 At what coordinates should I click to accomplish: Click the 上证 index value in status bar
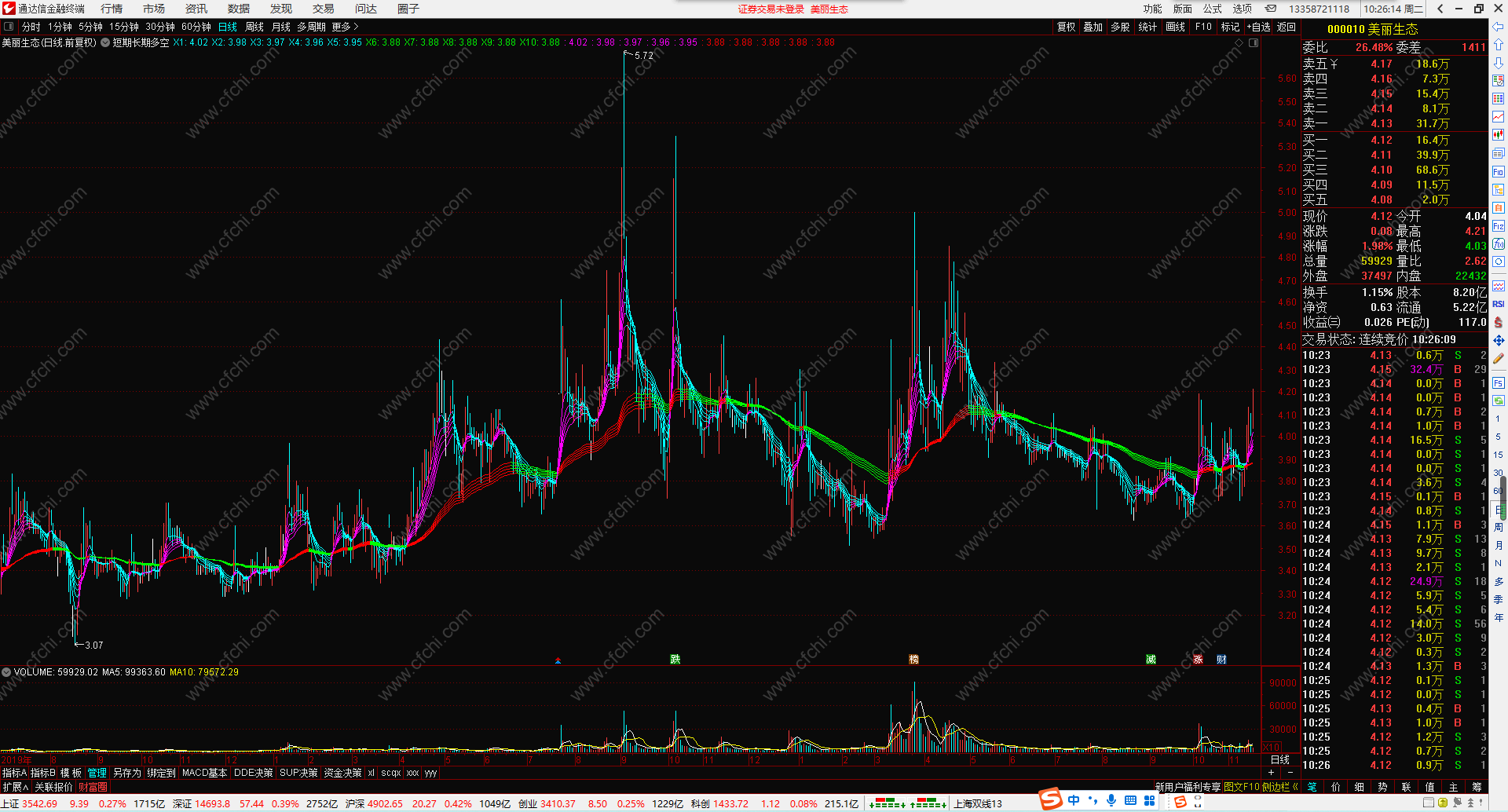point(39,804)
